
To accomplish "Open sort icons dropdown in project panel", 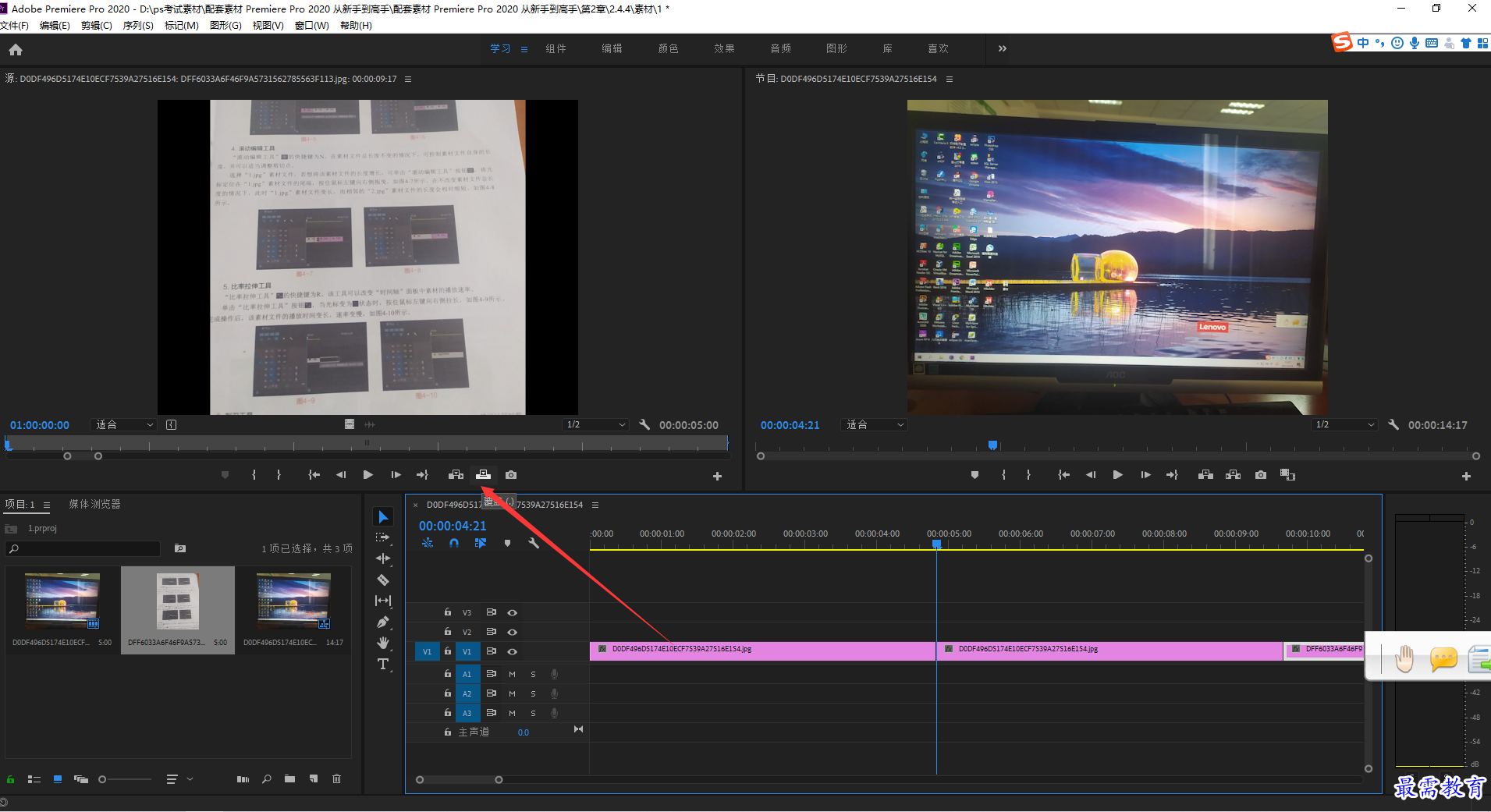I will (178, 778).
